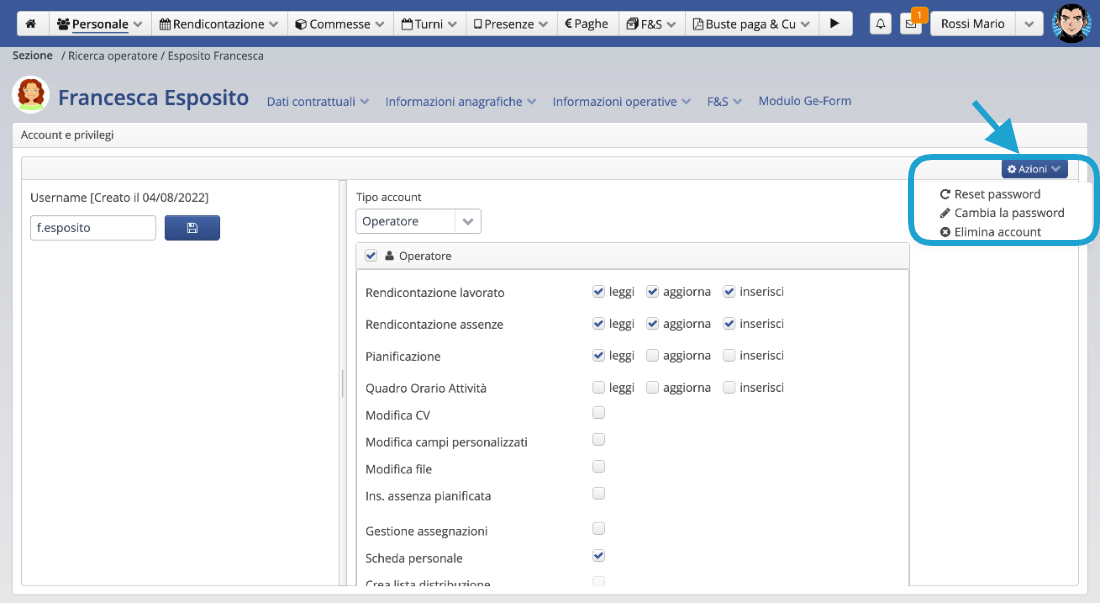Viewport: 1100px width, 603px height.
Task: Click the user avatar in top-right corner
Action: [x=1071, y=23]
